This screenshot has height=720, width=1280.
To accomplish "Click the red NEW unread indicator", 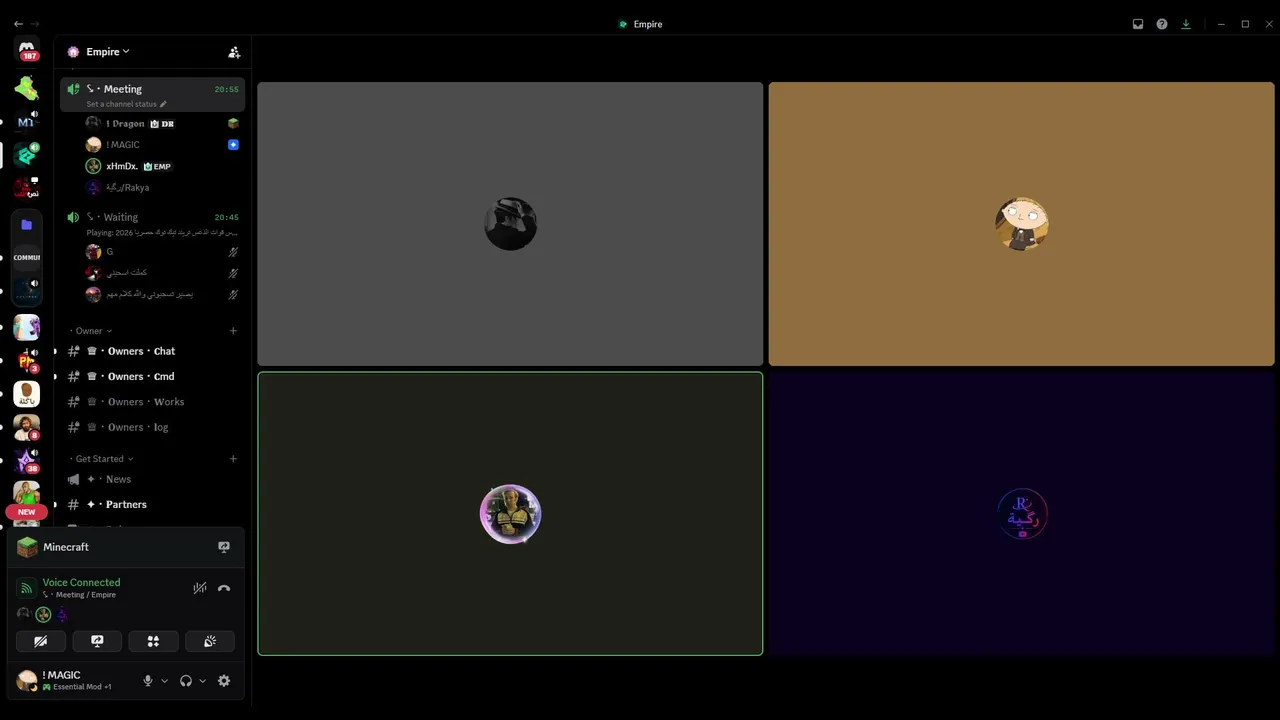I will pyautogui.click(x=27, y=512).
